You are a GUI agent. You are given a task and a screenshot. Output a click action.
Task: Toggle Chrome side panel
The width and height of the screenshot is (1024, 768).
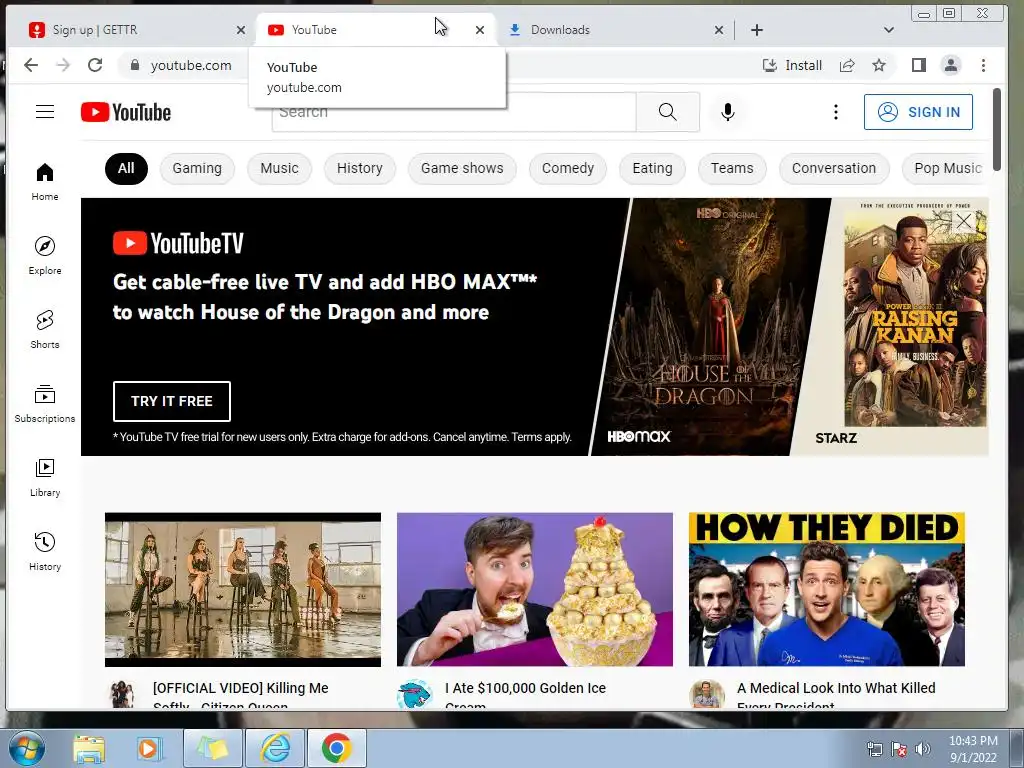(x=919, y=65)
